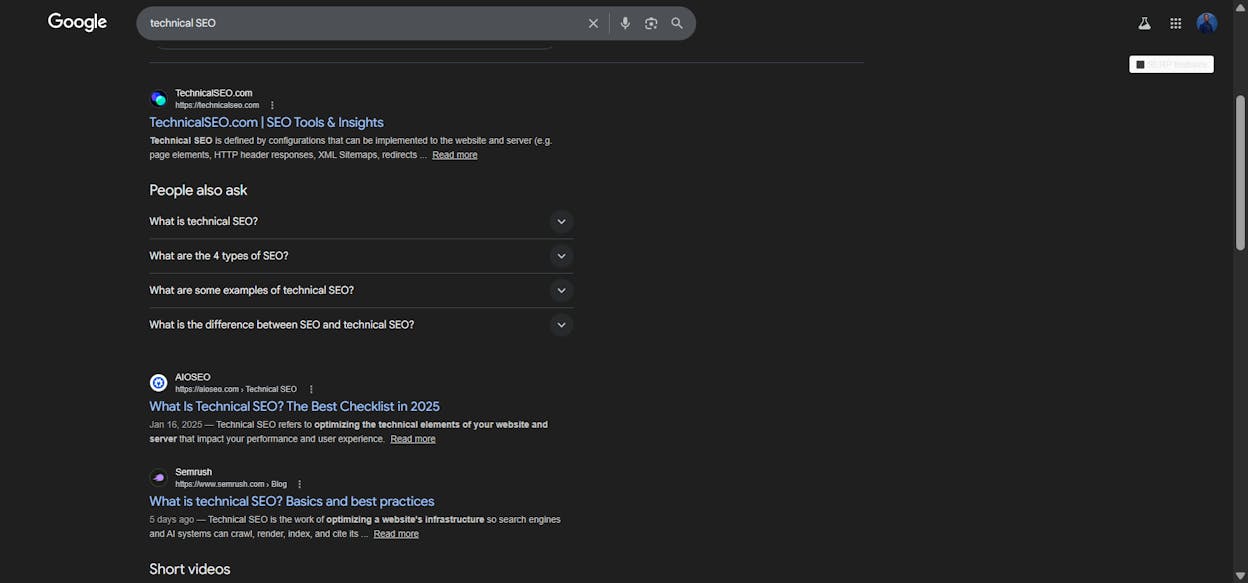Open the Google account profile avatar

tap(1207, 23)
